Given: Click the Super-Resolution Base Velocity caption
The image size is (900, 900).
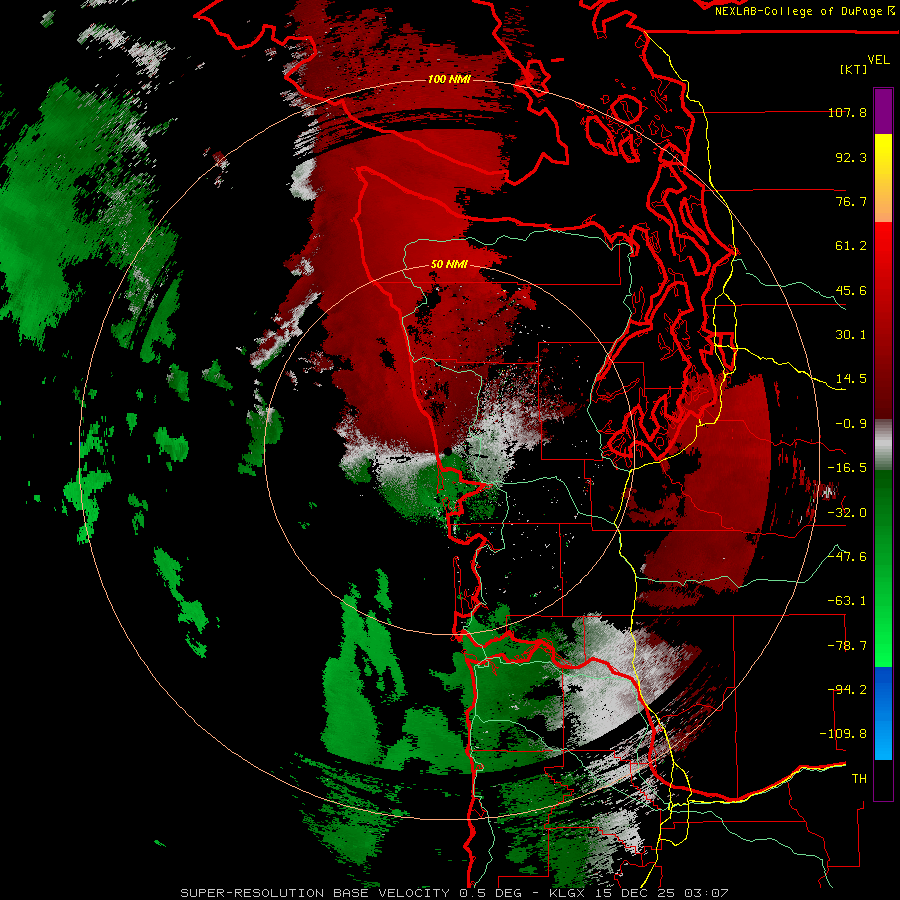Looking at the screenshot, I should pos(454,893).
